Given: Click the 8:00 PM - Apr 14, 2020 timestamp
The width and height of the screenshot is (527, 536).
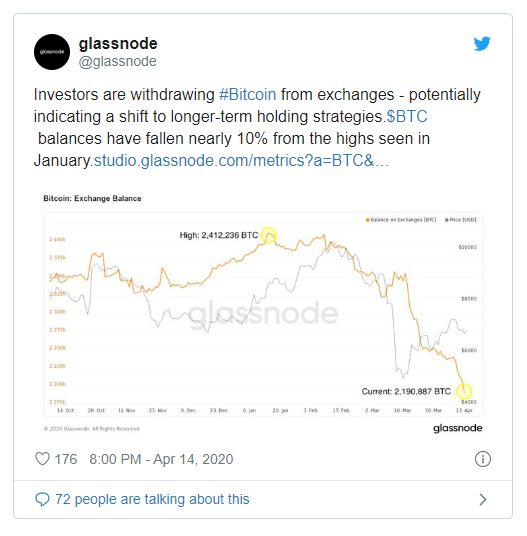Looking at the screenshot, I should tap(161, 459).
